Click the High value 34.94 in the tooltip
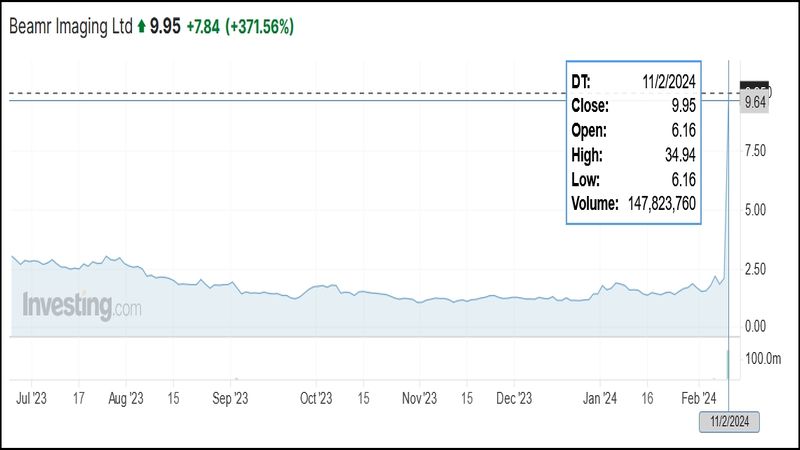 point(679,154)
